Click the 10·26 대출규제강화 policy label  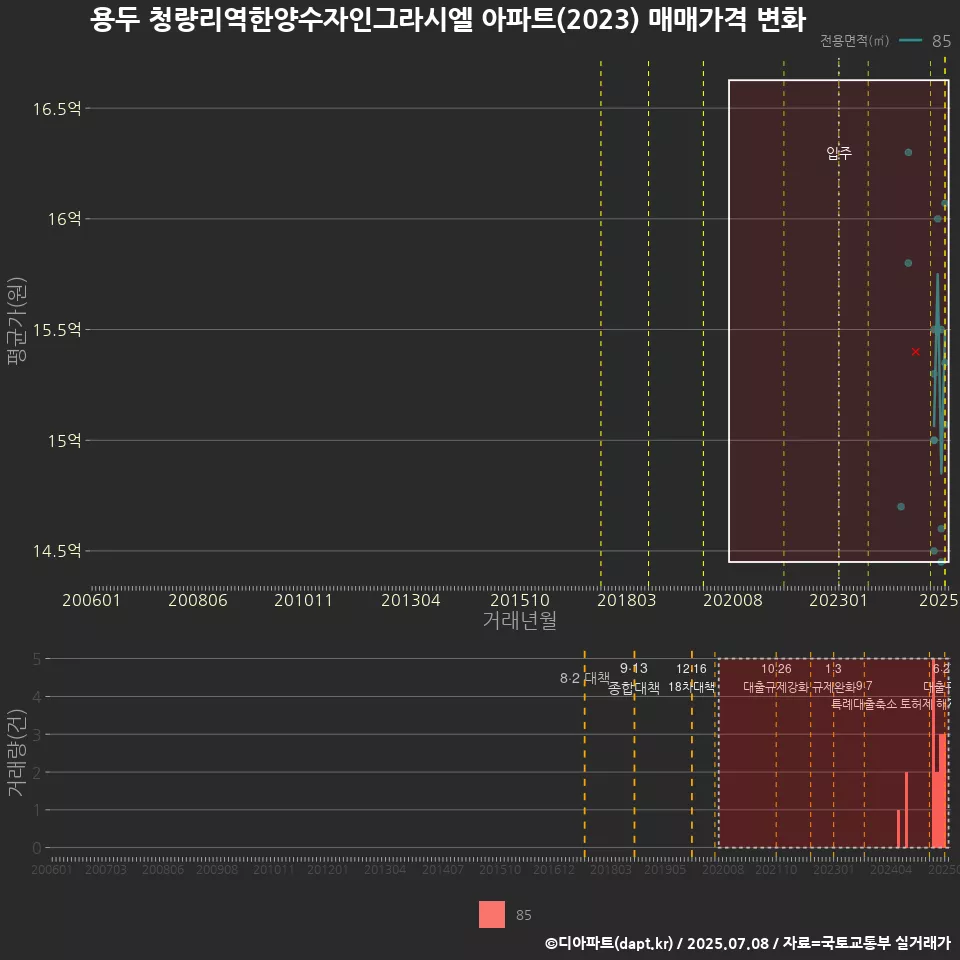click(x=776, y=678)
